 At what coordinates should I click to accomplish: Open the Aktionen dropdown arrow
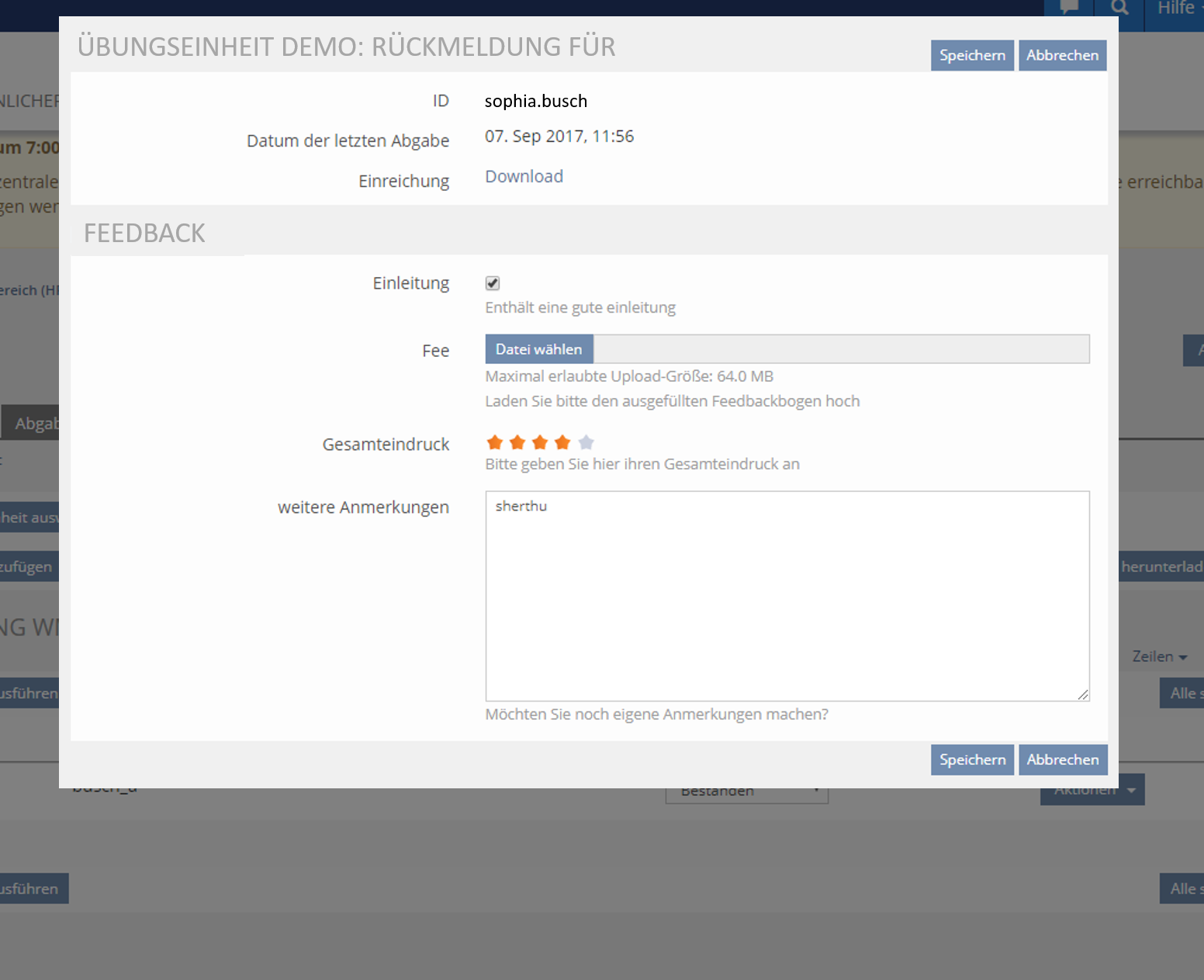[x=1132, y=791]
